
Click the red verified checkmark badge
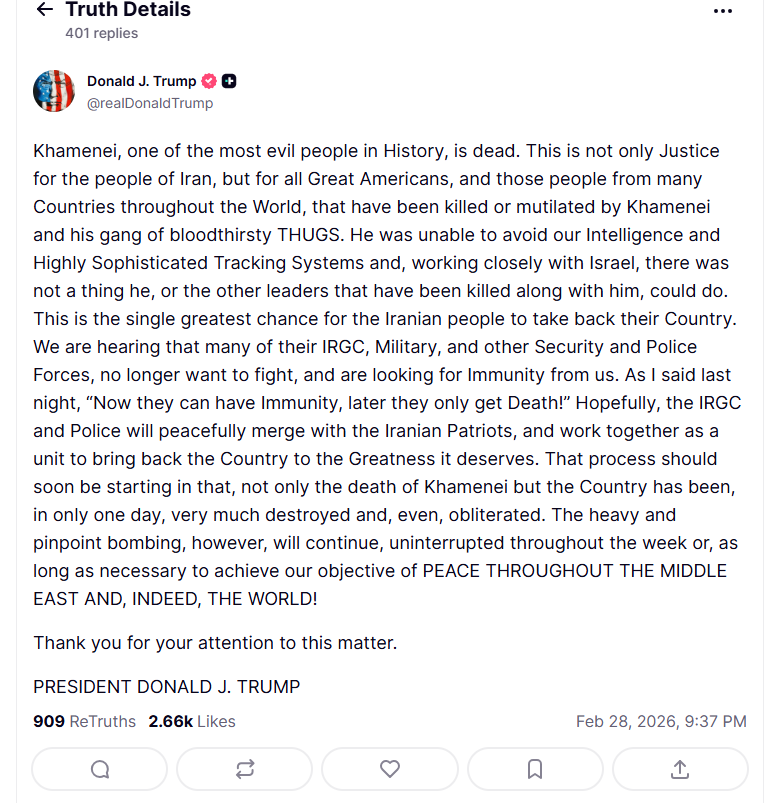click(x=210, y=81)
